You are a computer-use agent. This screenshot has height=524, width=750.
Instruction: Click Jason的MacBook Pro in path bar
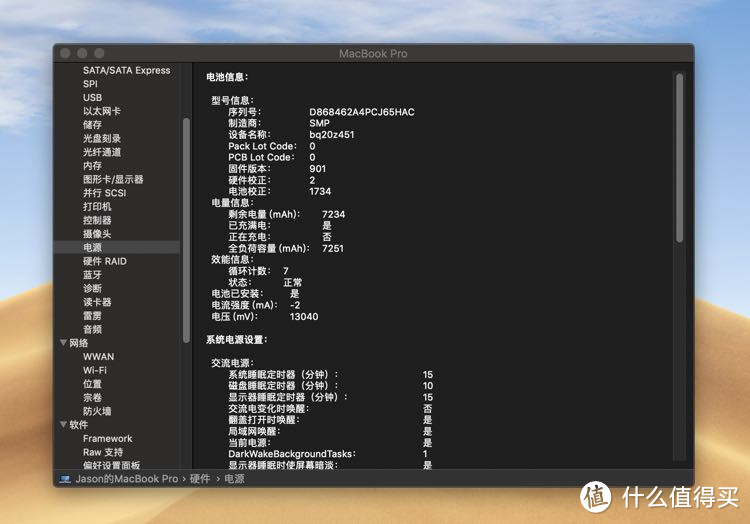(126, 479)
